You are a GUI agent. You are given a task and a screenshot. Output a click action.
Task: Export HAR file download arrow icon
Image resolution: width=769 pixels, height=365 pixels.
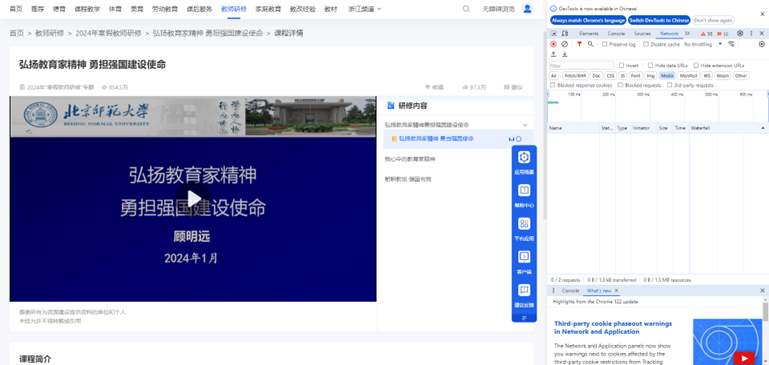click(564, 54)
